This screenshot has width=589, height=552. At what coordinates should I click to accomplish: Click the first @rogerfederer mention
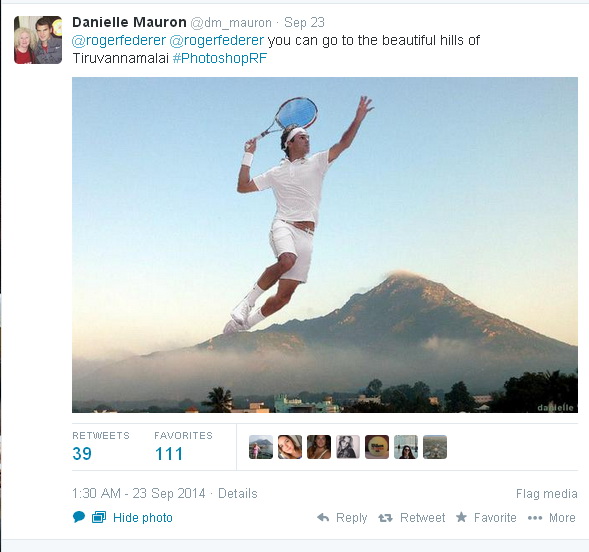(x=119, y=40)
